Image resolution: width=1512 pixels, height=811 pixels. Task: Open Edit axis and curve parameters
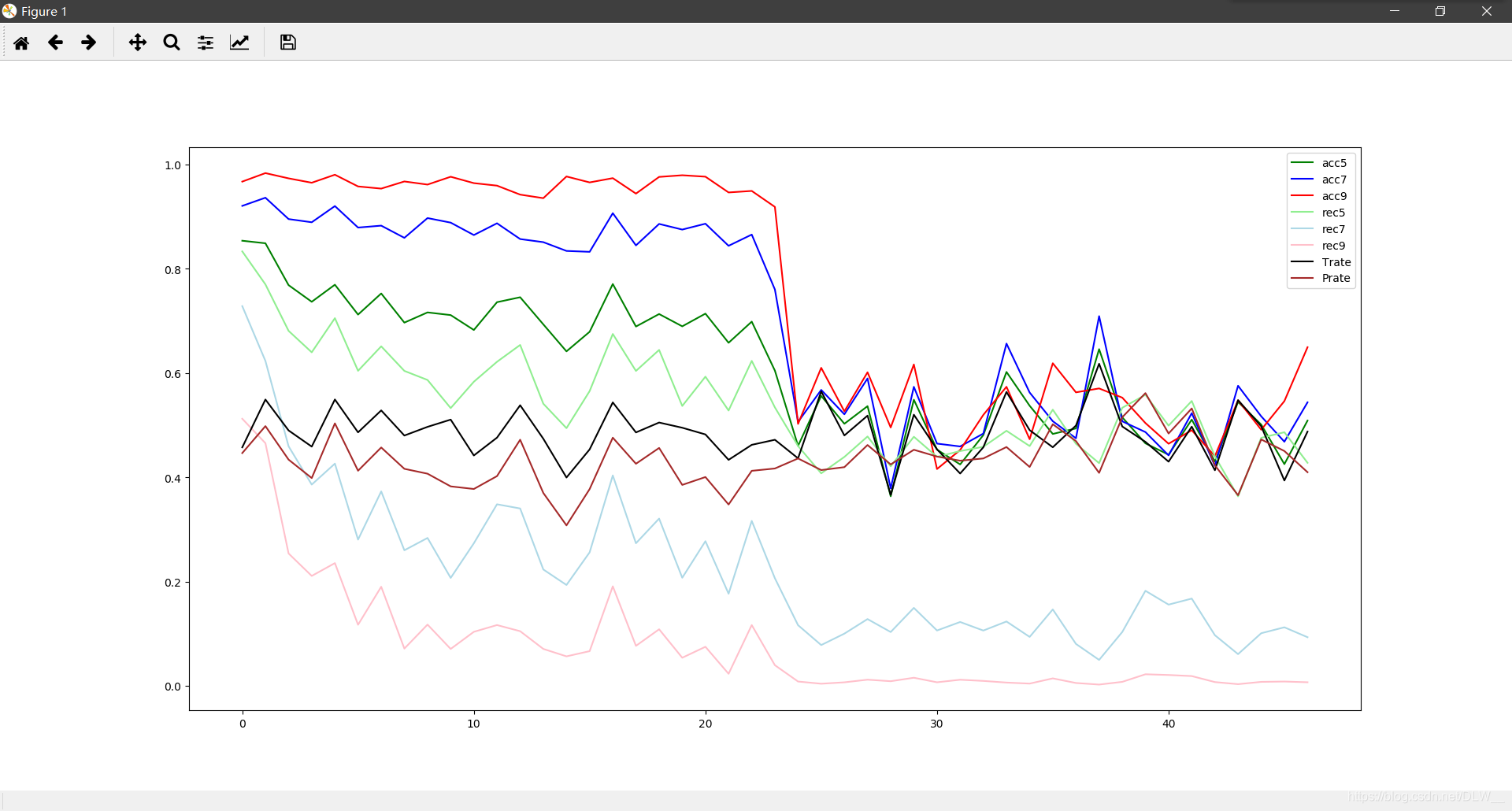[x=239, y=43]
